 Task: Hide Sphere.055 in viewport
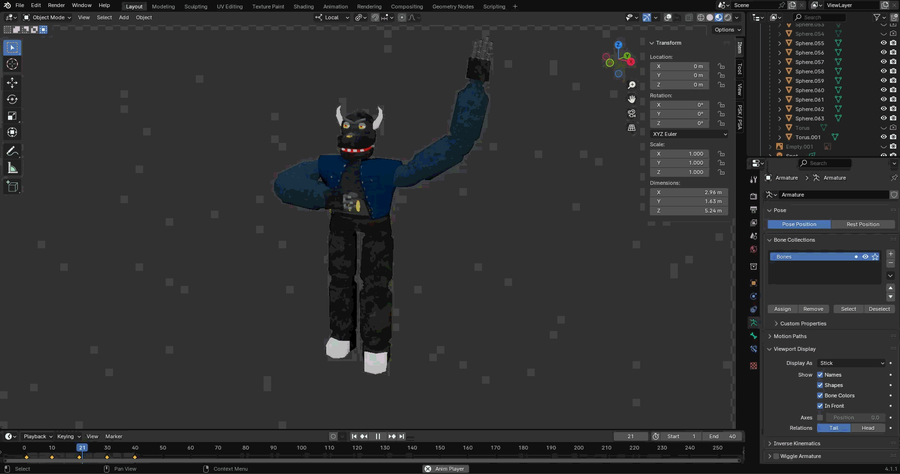[x=883, y=43]
